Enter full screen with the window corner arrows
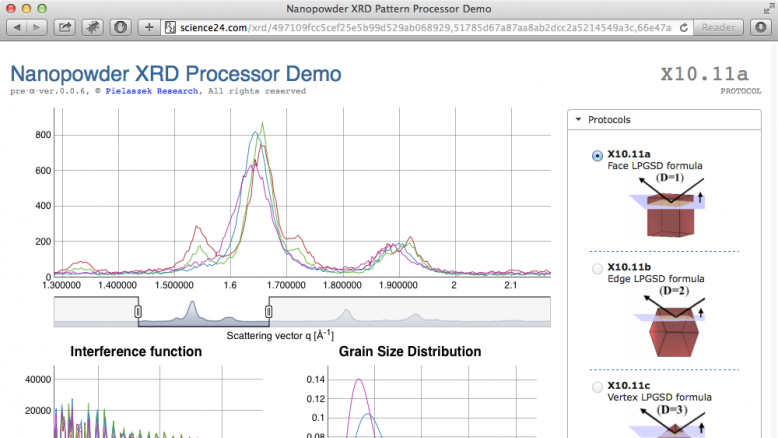The width and height of the screenshot is (778, 438). tap(769, 8)
